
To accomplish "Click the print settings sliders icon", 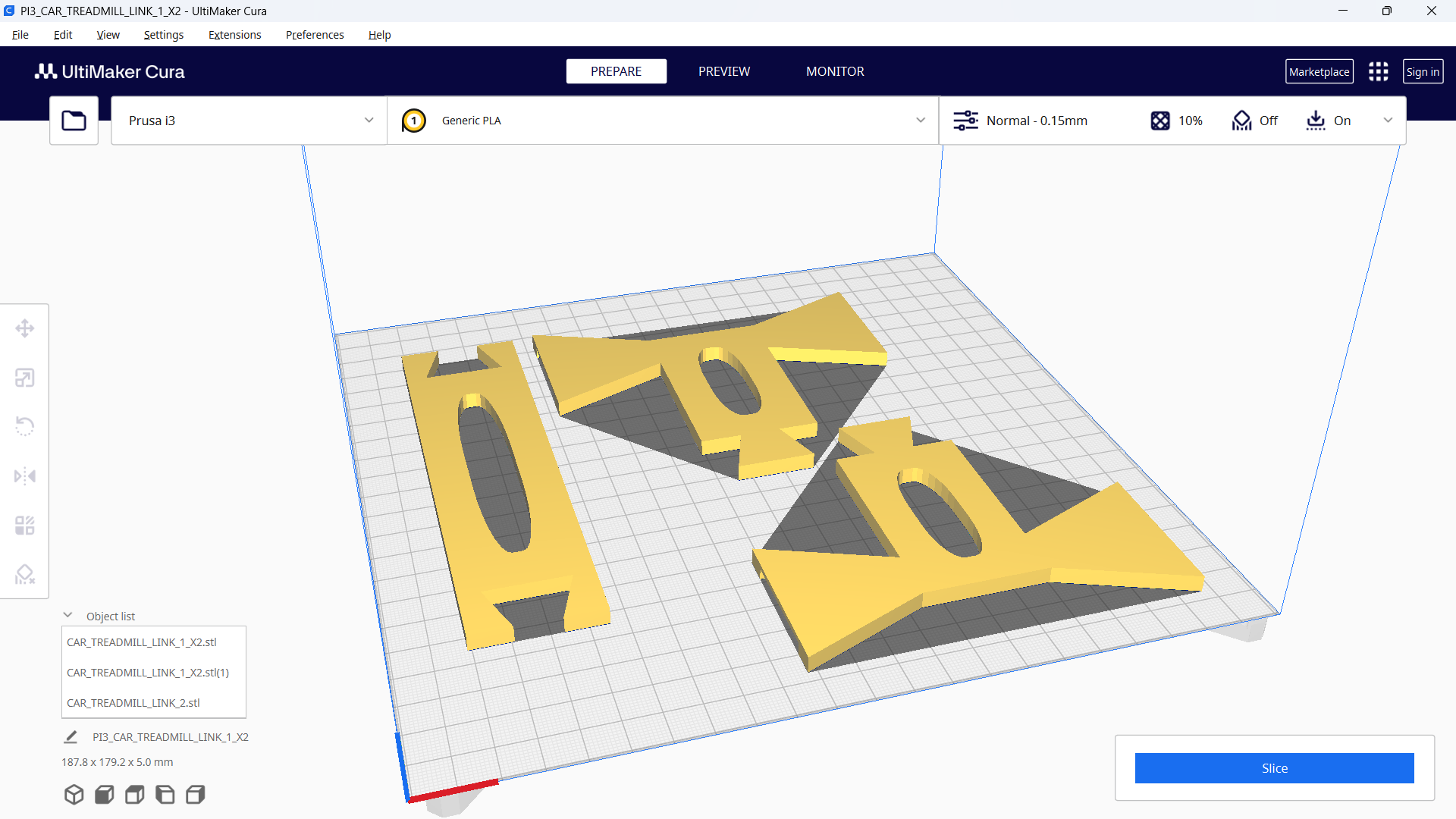I will click(x=965, y=121).
